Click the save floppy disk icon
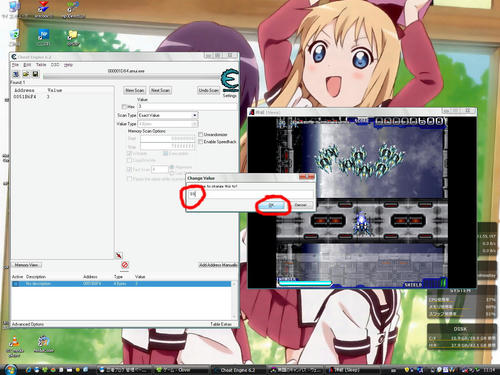 (35, 74)
